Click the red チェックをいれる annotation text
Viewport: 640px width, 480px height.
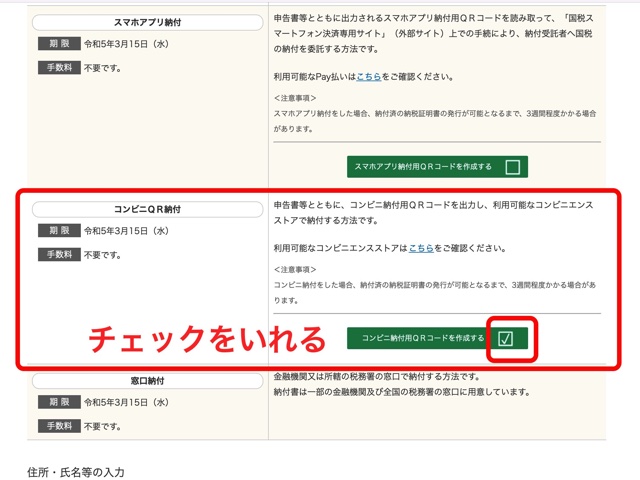[x=208, y=339]
